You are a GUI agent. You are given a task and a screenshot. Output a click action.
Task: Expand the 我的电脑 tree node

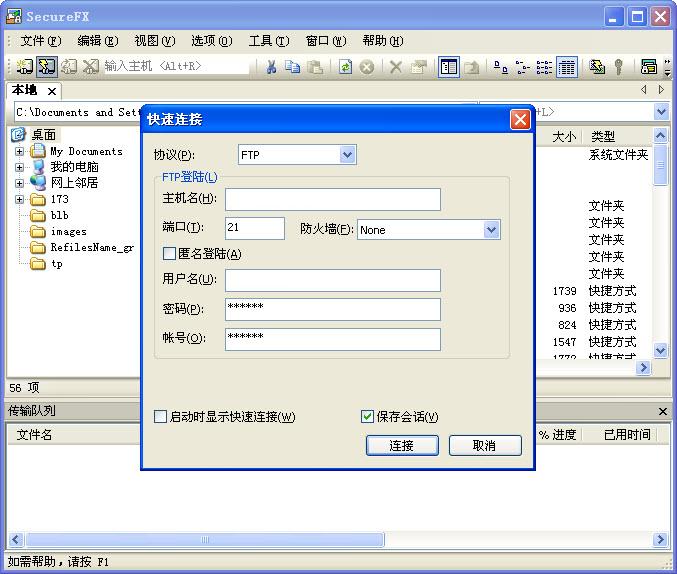point(19,167)
